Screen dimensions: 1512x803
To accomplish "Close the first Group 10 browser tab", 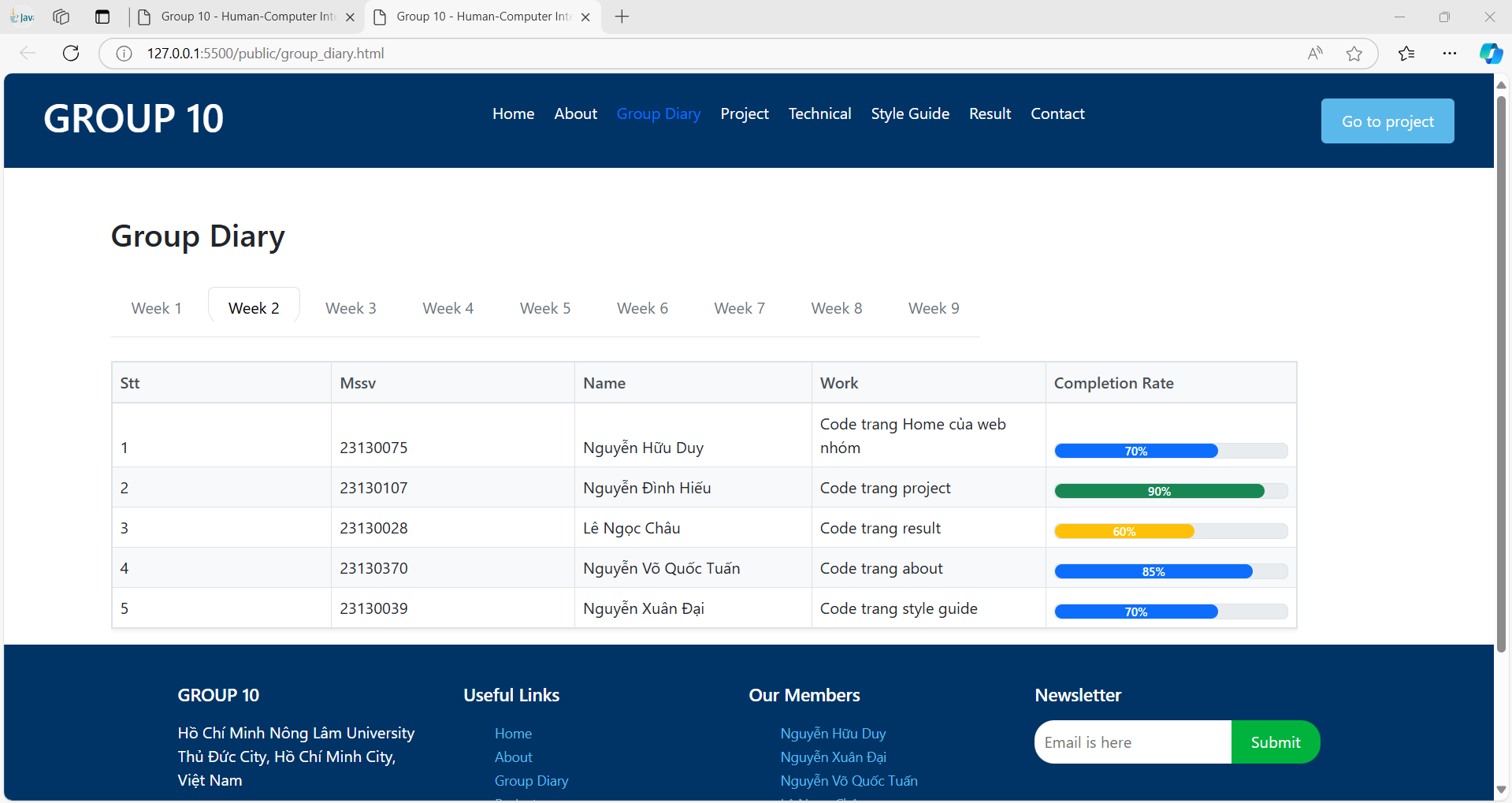I will click(350, 17).
